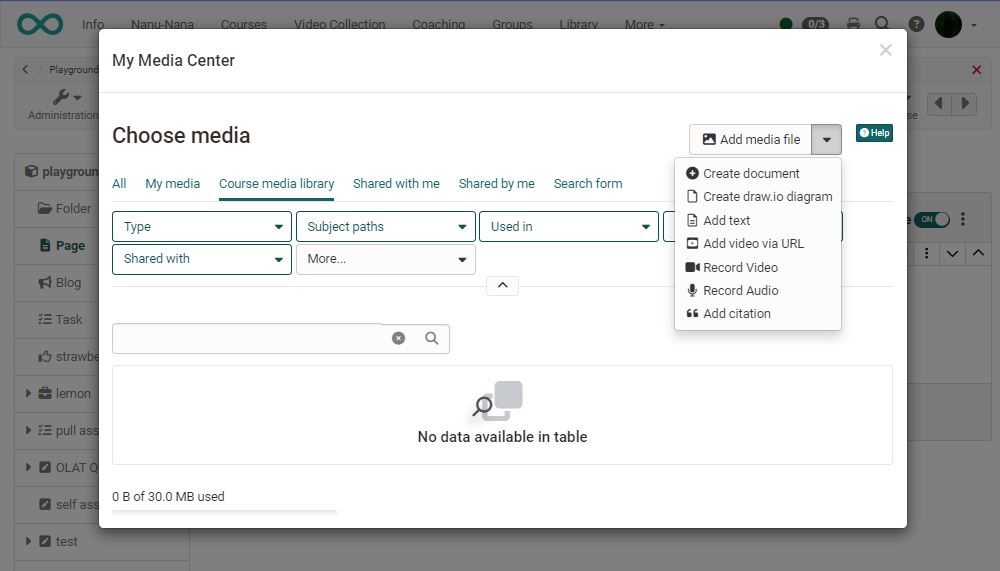1000x571 pixels.
Task: Expand the Shared with filter dropdown
Action: [202, 259]
